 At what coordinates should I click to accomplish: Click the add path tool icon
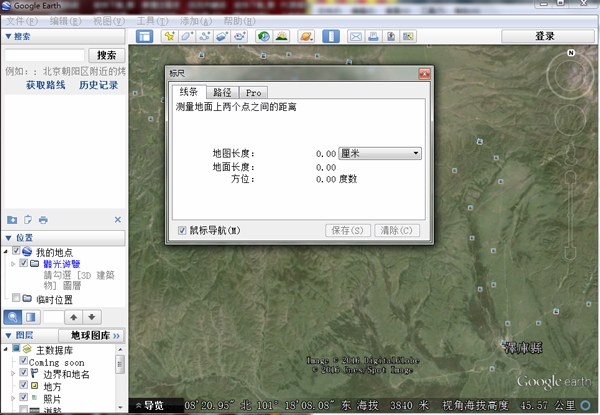pyautogui.click(x=204, y=37)
